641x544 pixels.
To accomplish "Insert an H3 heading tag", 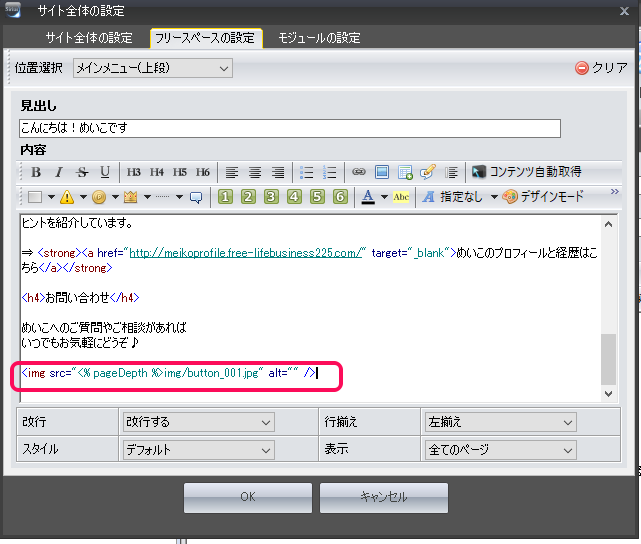I will [134, 172].
